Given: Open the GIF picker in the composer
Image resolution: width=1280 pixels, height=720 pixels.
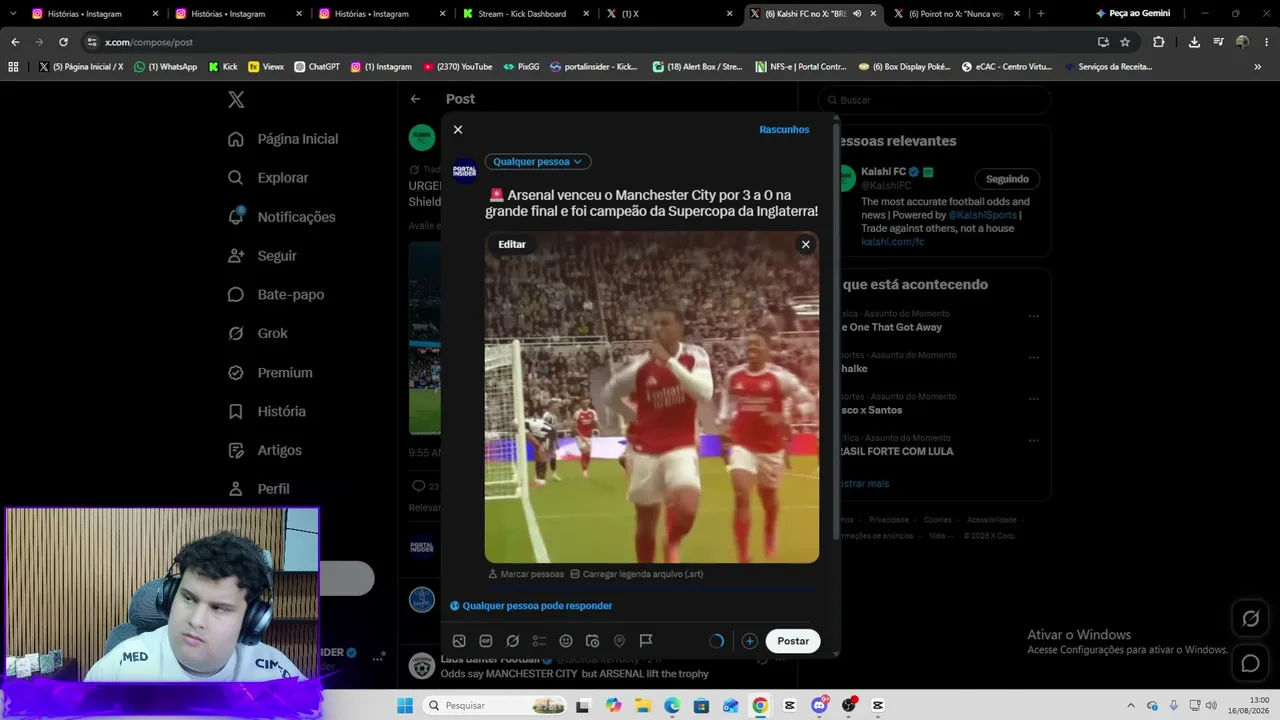Looking at the screenshot, I should [x=486, y=641].
